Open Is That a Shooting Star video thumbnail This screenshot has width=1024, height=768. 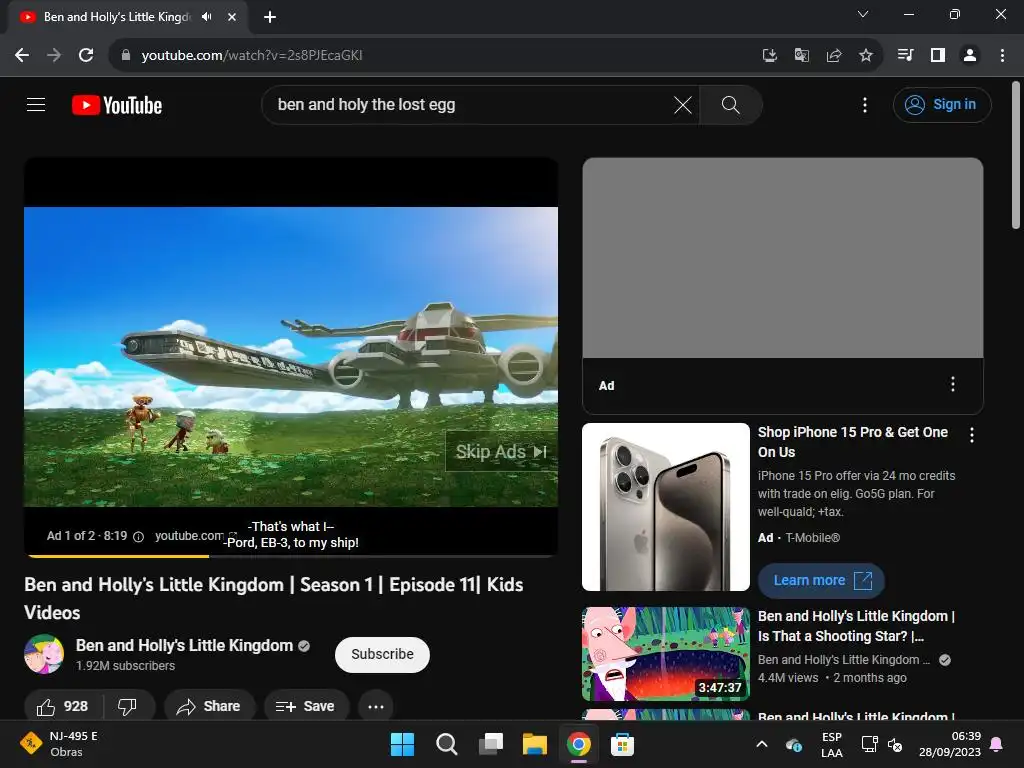[x=665, y=654]
